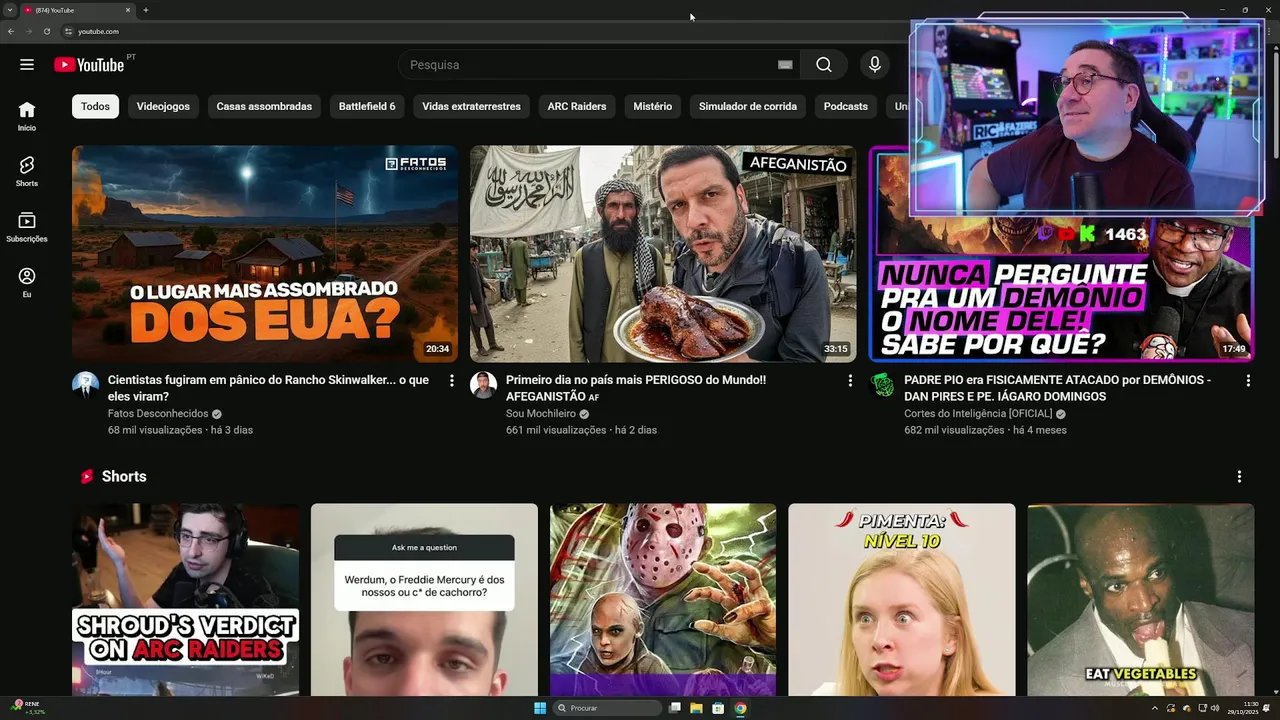The width and height of the screenshot is (1280, 720).
Task: Open the Eu profile page in sidebar
Action: [x=27, y=282]
